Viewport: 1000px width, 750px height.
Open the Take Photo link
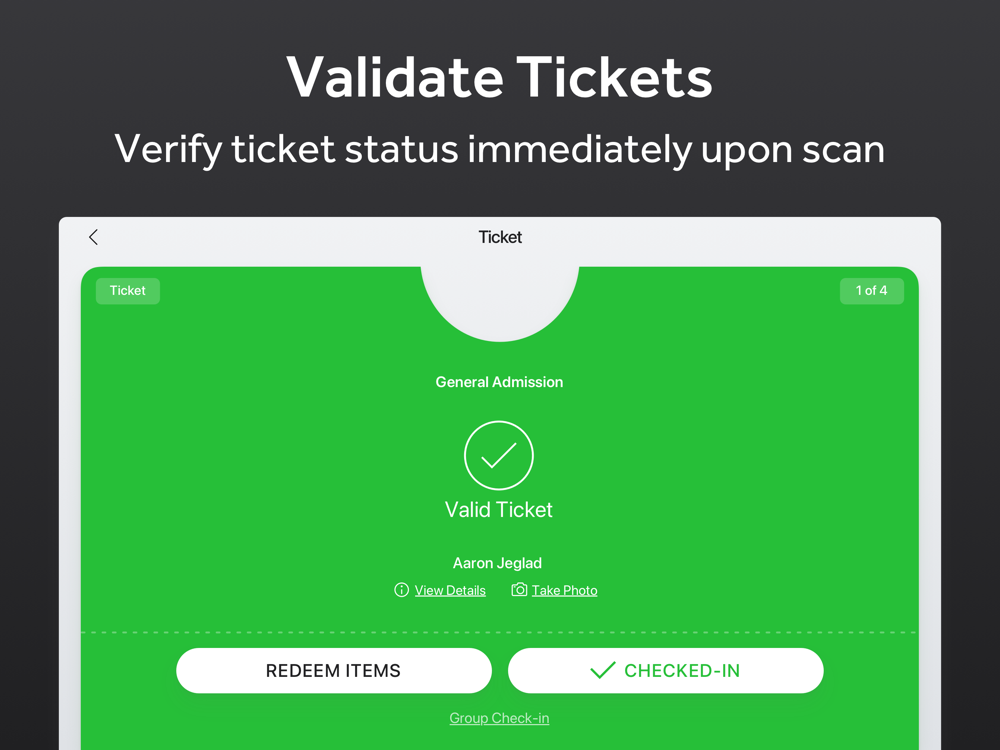(x=564, y=591)
